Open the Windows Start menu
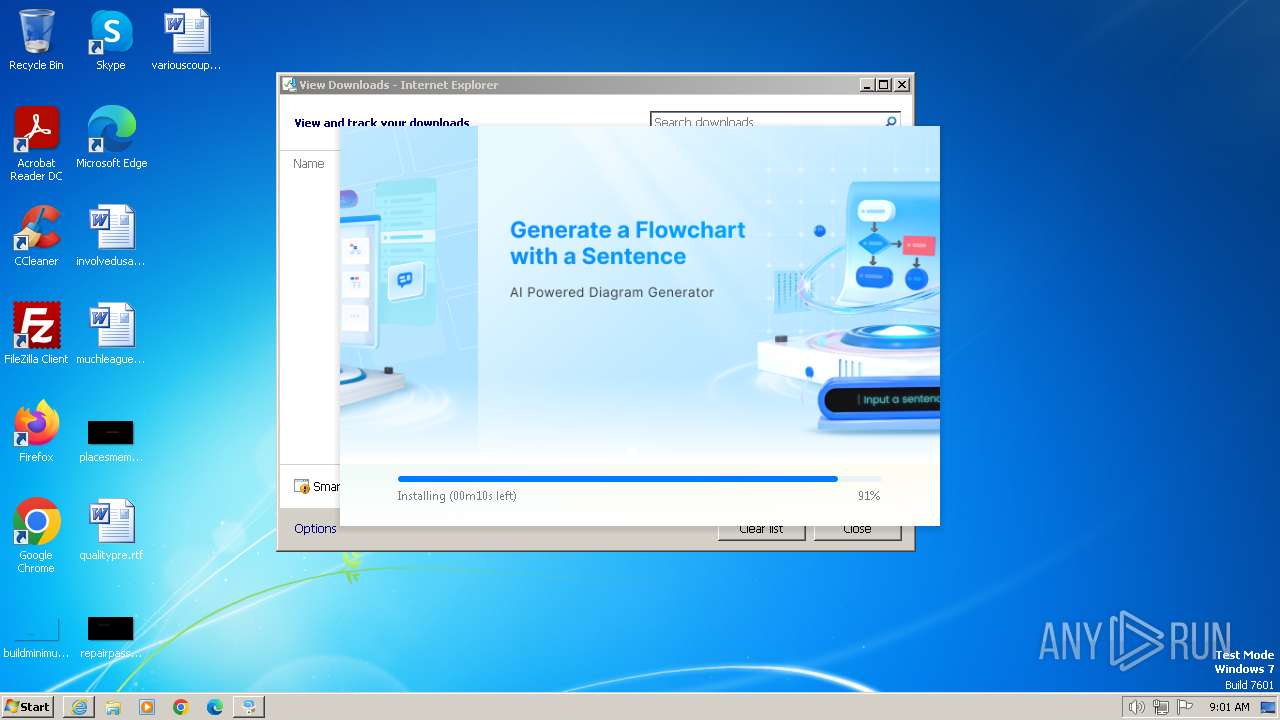1280x720 pixels. pos(28,707)
